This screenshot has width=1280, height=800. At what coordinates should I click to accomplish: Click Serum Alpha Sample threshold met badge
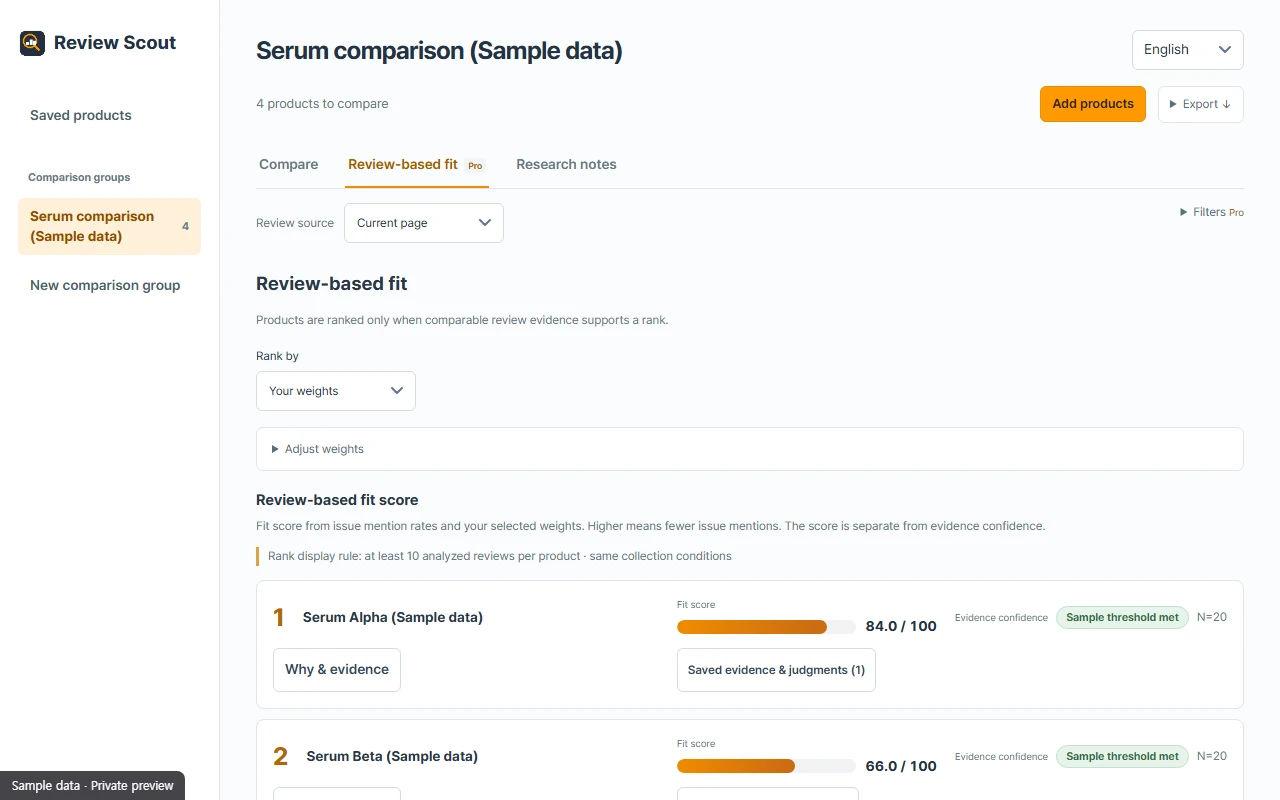click(1122, 617)
